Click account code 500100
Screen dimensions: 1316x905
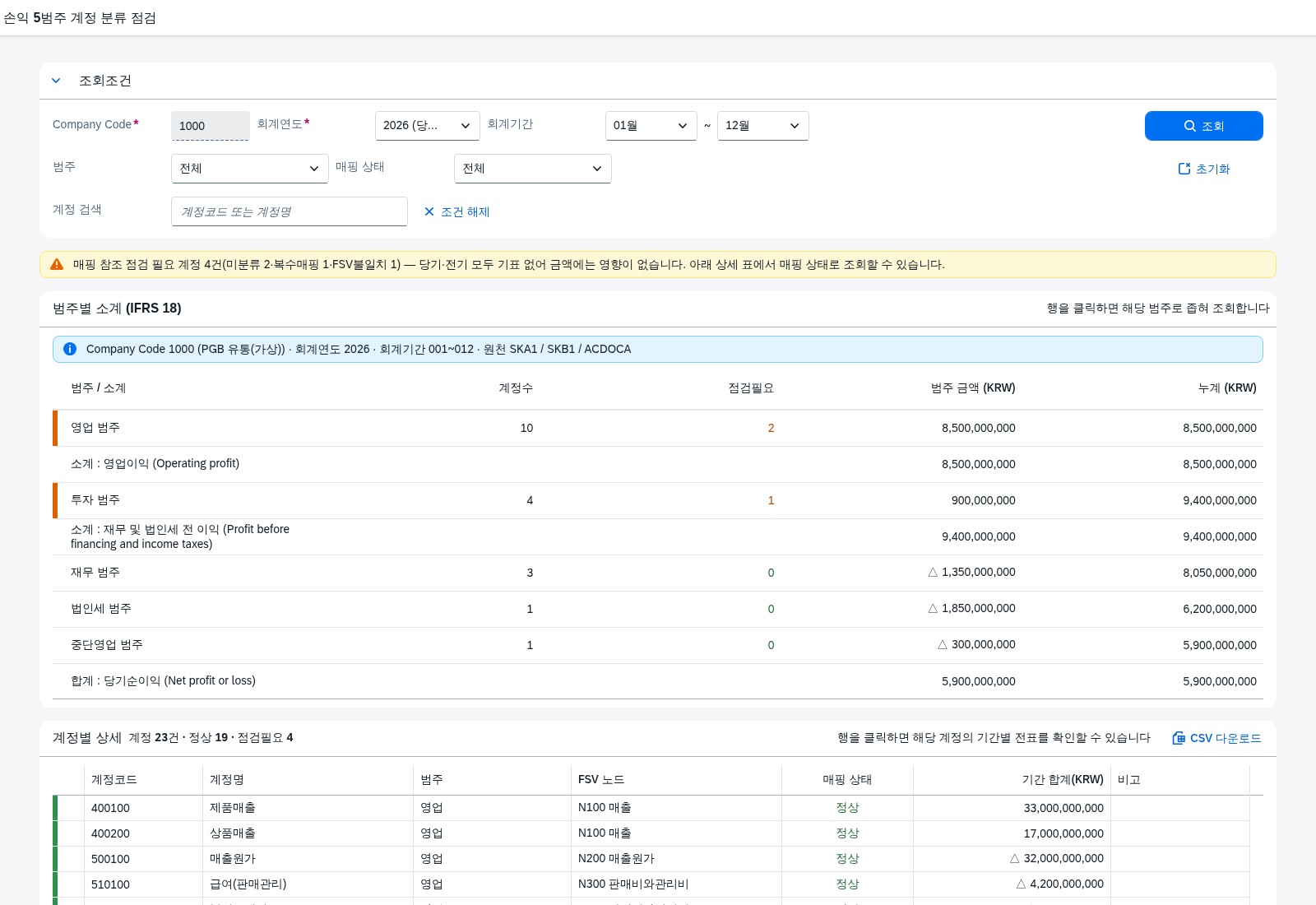coord(110,859)
